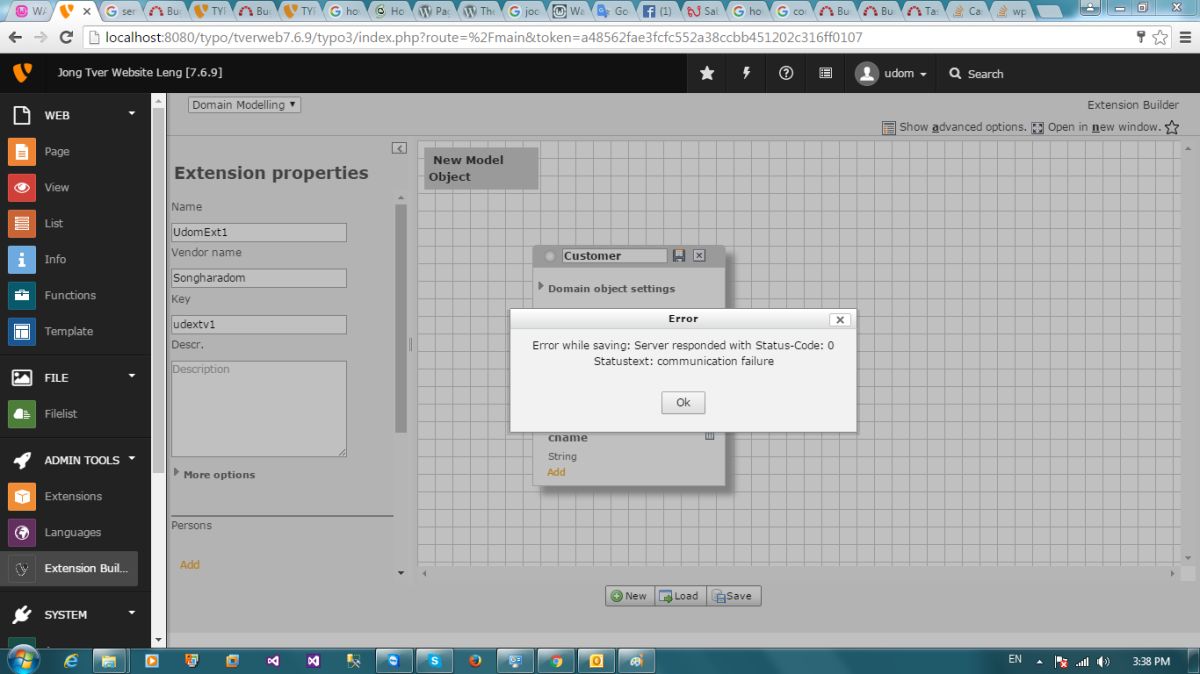Open the Filelist module icon

21,413
